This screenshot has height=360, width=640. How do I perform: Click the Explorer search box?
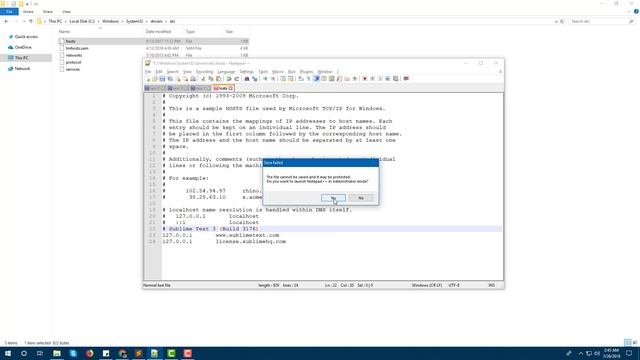click(601, 21)
